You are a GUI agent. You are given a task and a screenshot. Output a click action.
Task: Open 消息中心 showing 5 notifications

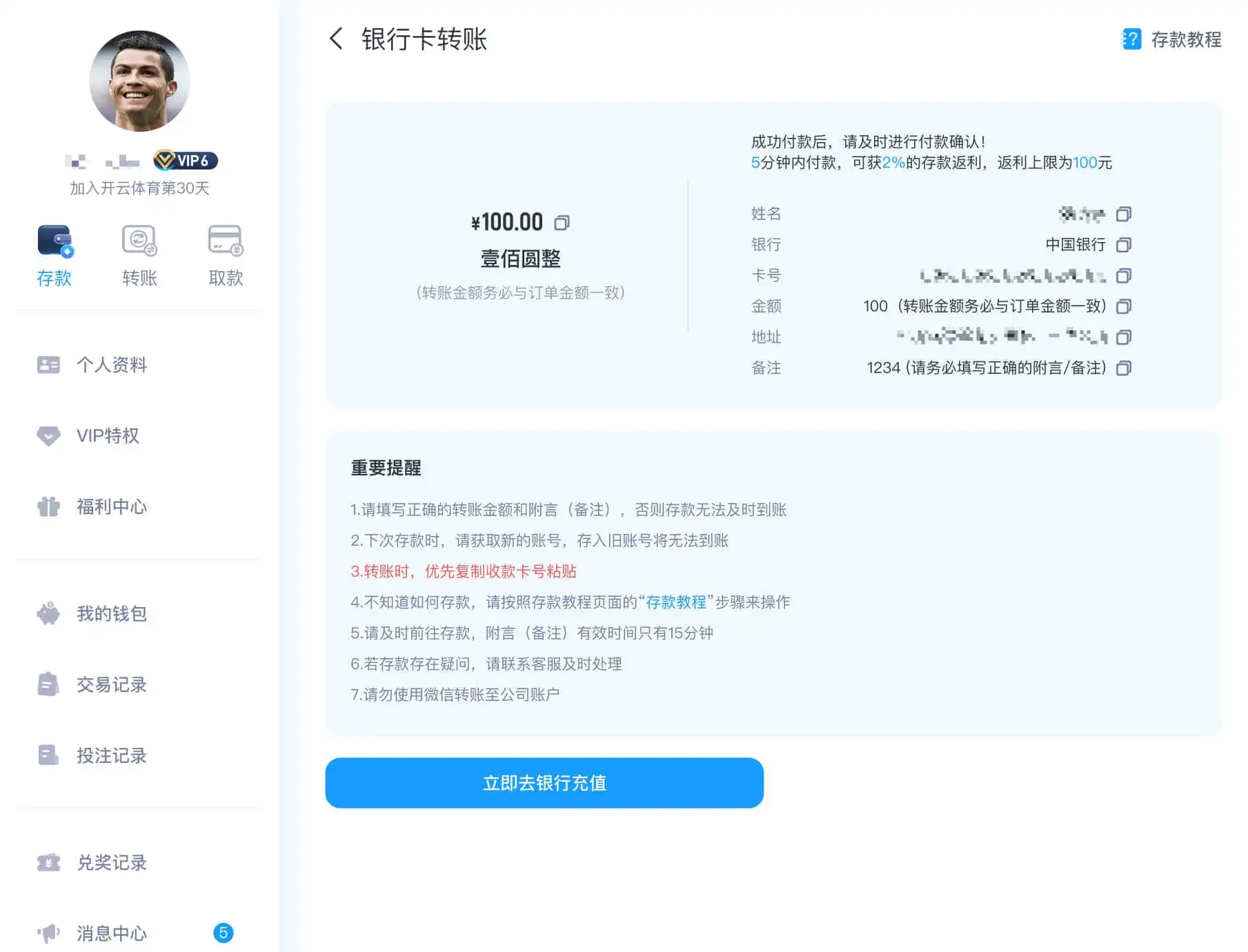(110, 933)
